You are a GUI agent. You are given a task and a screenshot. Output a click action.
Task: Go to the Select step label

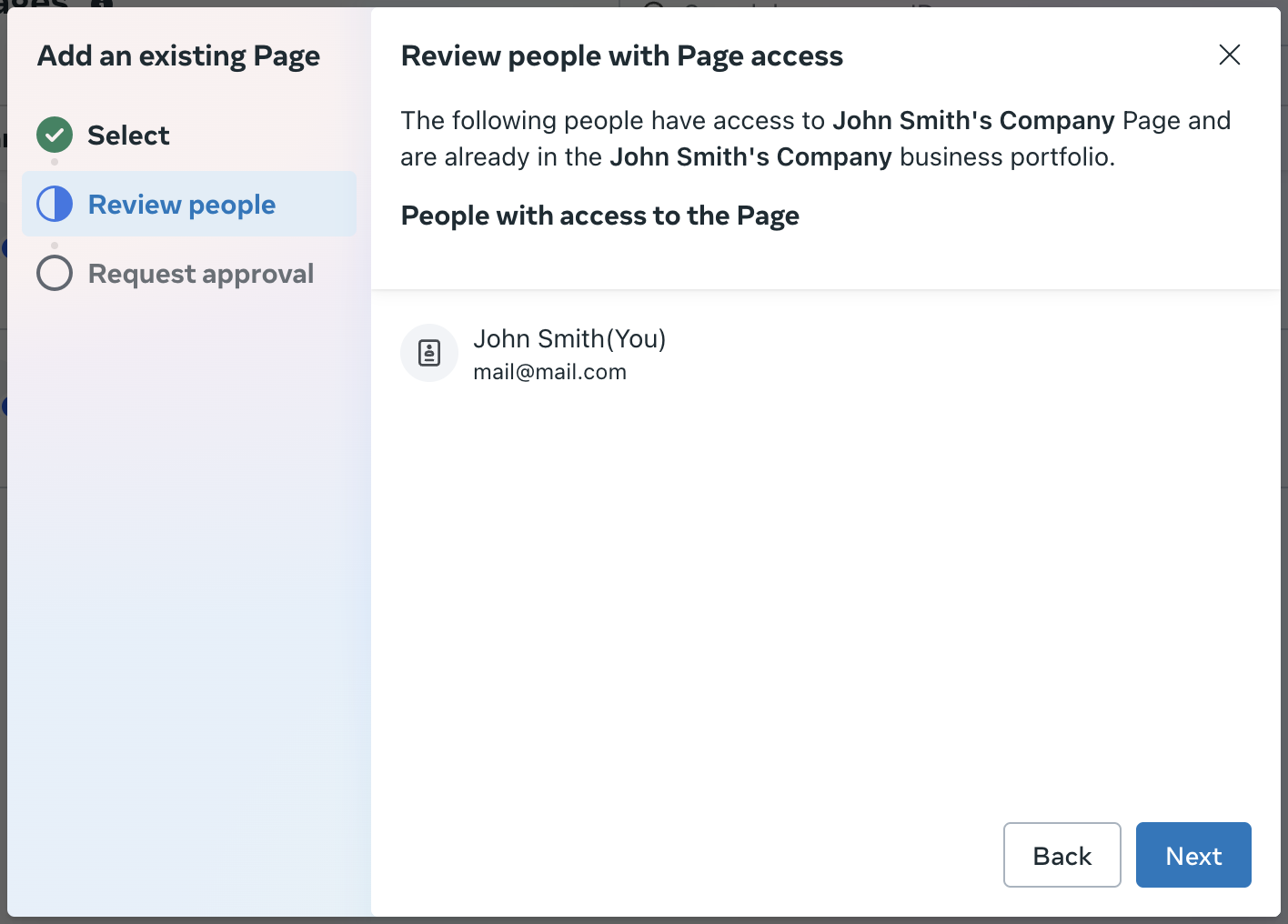(128, 136)
